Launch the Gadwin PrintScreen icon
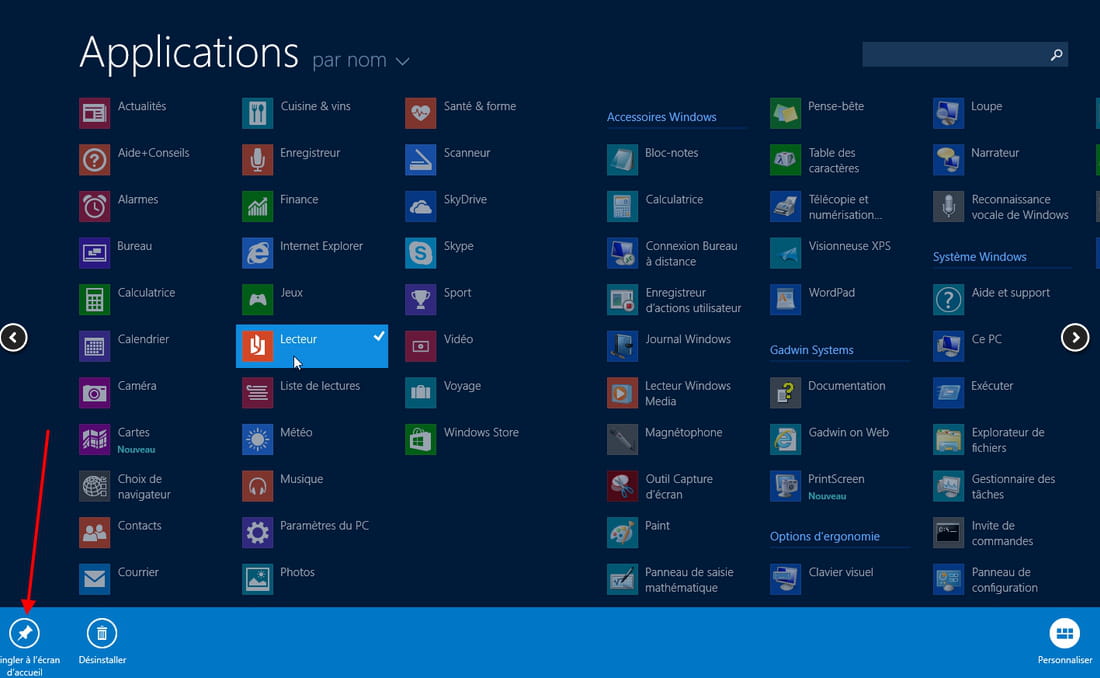The height and width of the screenshot is (678, 1100). tap(785, 486)
